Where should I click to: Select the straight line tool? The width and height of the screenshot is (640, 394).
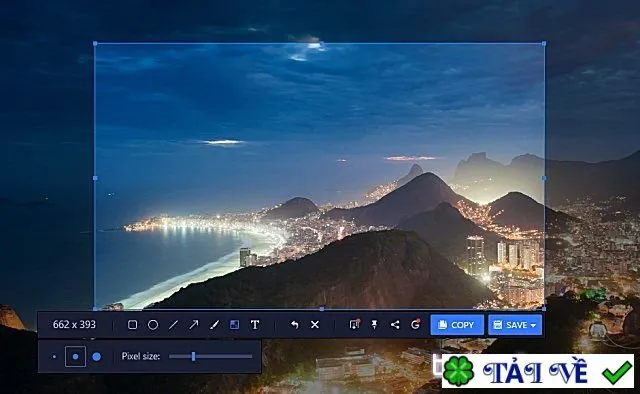173,325
